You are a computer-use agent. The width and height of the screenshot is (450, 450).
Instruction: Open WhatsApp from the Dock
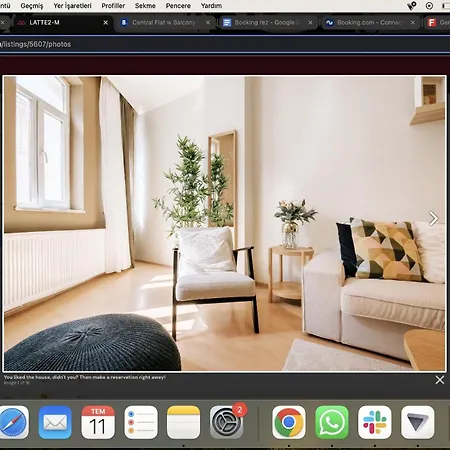332,422
